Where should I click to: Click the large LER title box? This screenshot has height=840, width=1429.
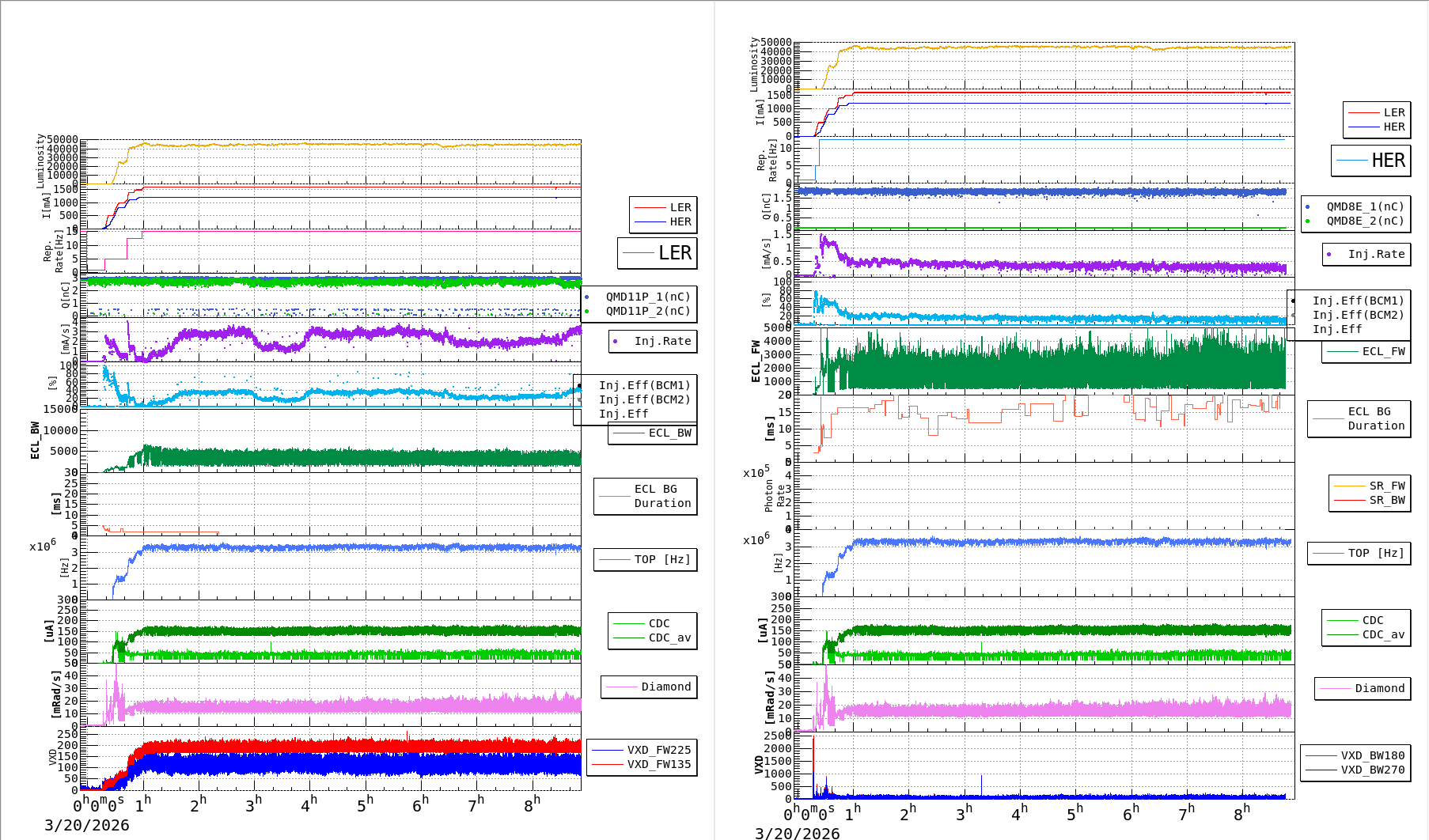(x=657, y=253)
